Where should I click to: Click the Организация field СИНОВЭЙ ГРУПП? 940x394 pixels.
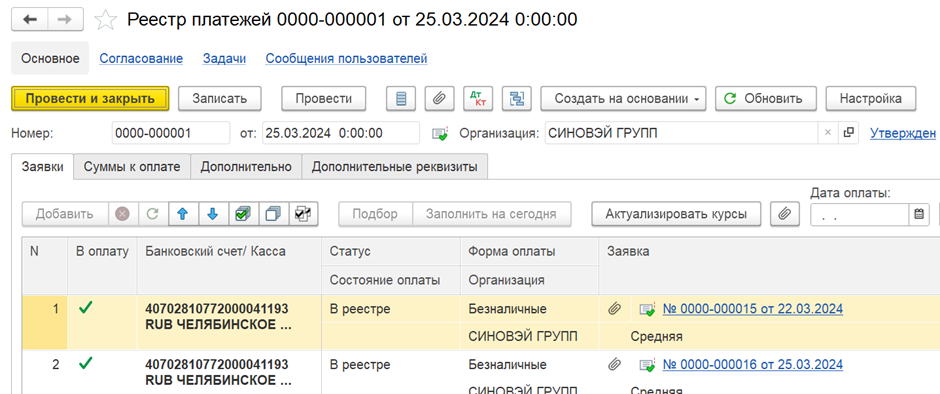(x=682, y=133)
